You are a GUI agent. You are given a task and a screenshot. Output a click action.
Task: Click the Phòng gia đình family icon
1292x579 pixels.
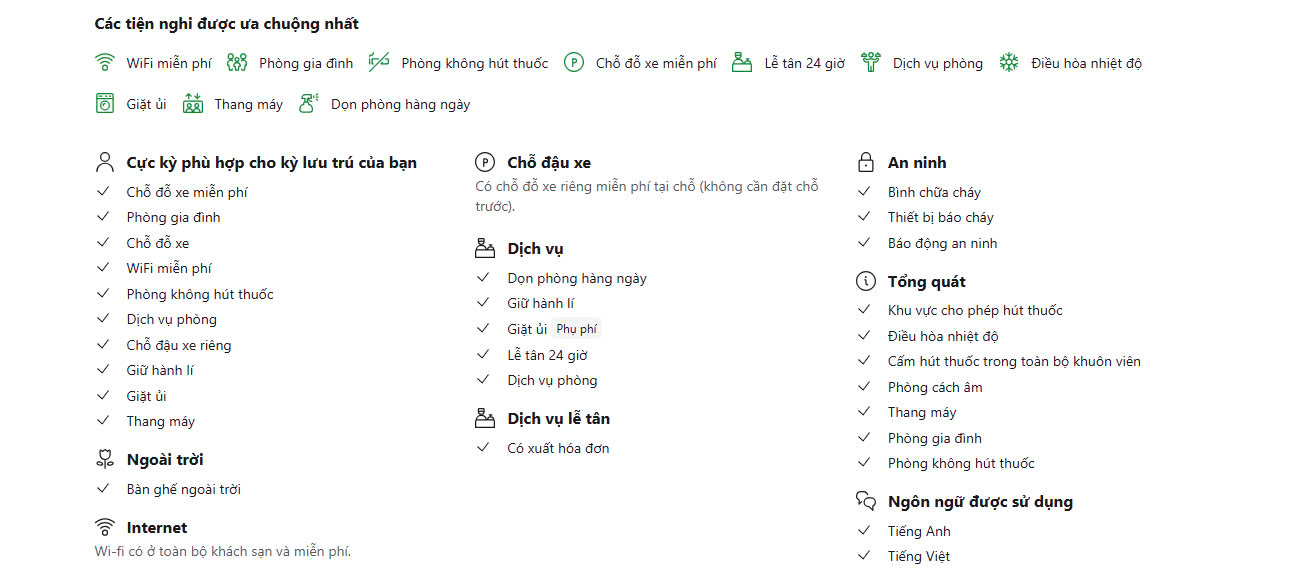point(237,63)
